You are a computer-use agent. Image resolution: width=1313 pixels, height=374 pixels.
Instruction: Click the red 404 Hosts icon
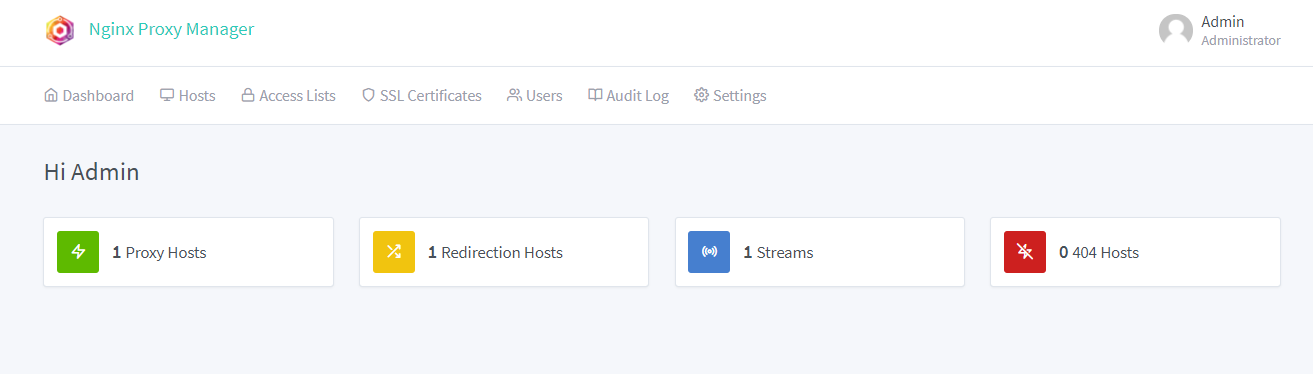click(1025, 252)
